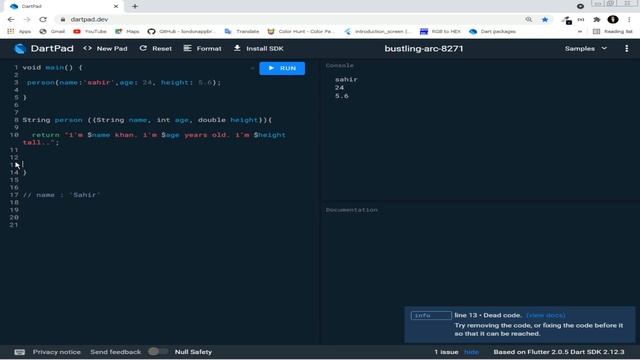This screenshot has height=360, width=640.
Task: Open the YouTube bookmark
Action: [90, 31]
